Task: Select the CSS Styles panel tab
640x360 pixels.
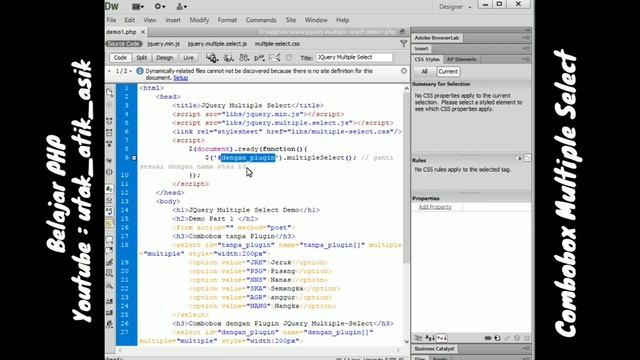Action: (427, 60)
